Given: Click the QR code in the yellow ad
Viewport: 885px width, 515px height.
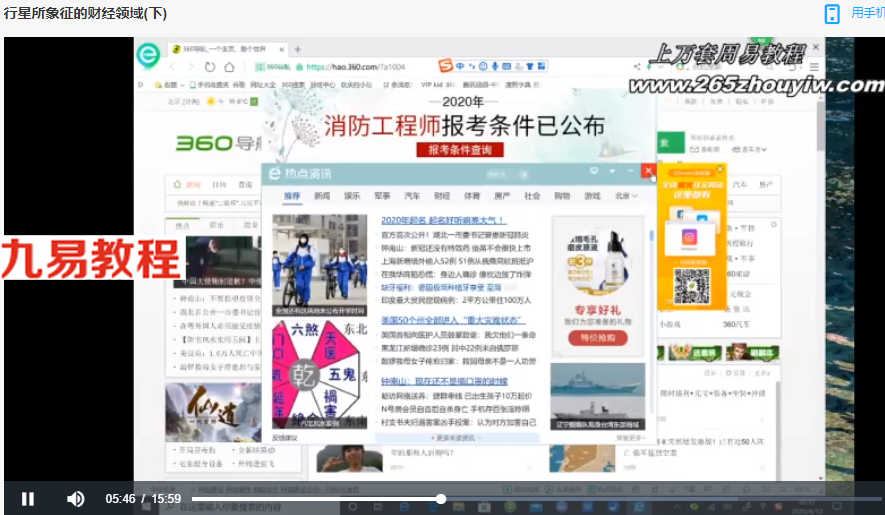Looking at the screenshot, I should click(x=692, y=286).
